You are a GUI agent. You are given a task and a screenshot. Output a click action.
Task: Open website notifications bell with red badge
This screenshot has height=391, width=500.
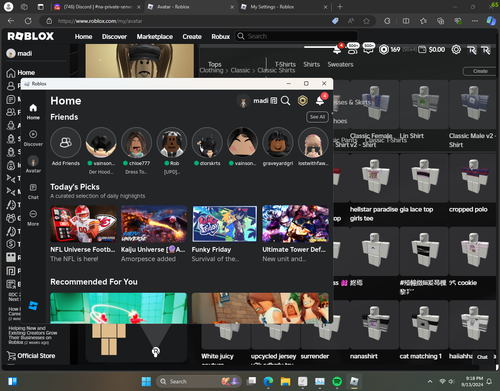click(337, 49)
